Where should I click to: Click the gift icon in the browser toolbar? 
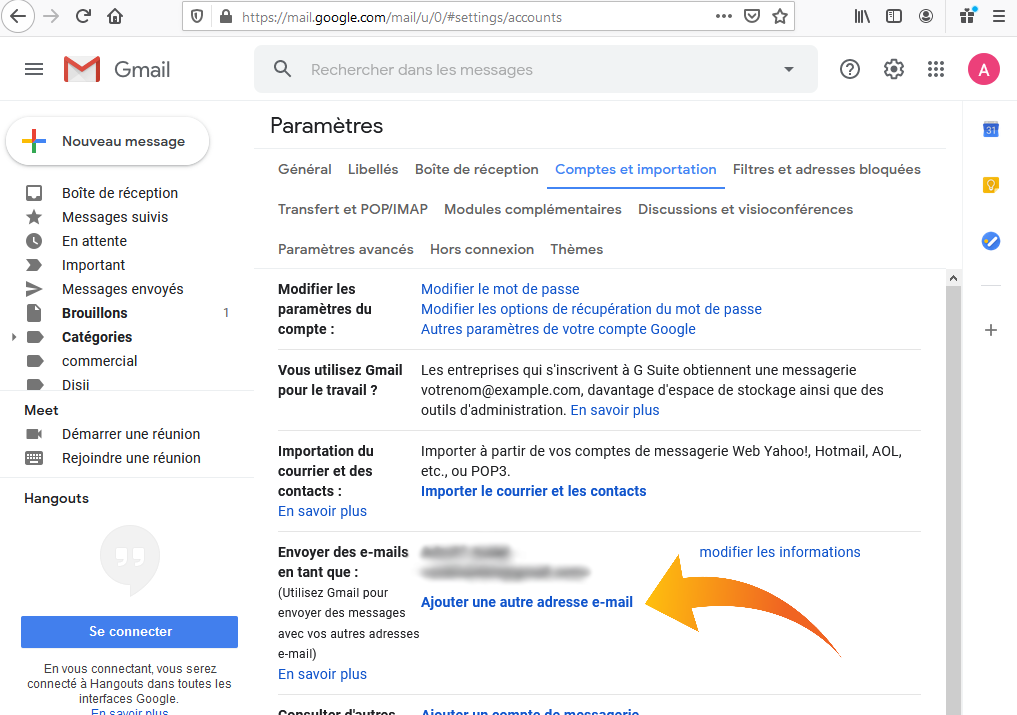[968, 16]
